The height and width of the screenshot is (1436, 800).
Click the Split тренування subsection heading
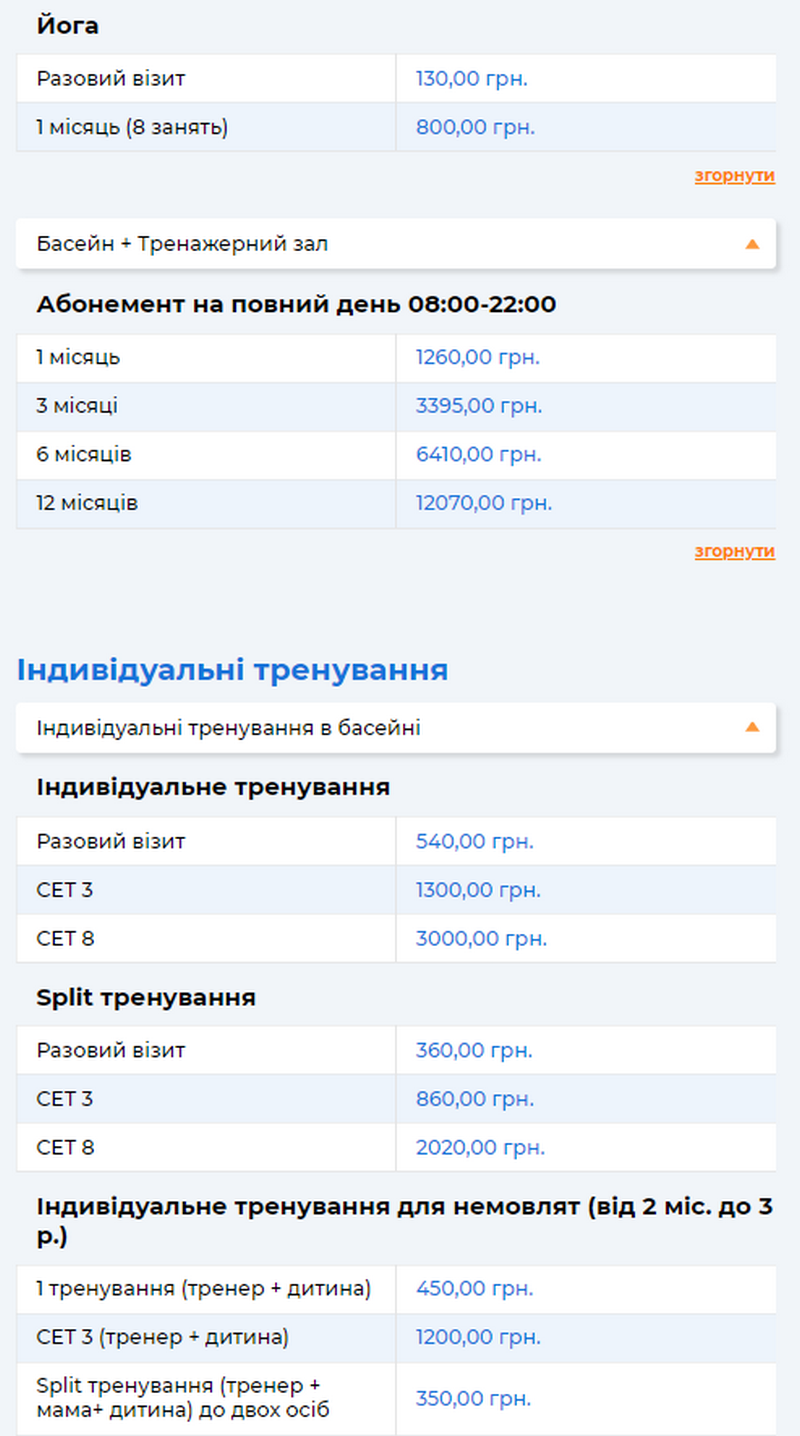(146, 997)
